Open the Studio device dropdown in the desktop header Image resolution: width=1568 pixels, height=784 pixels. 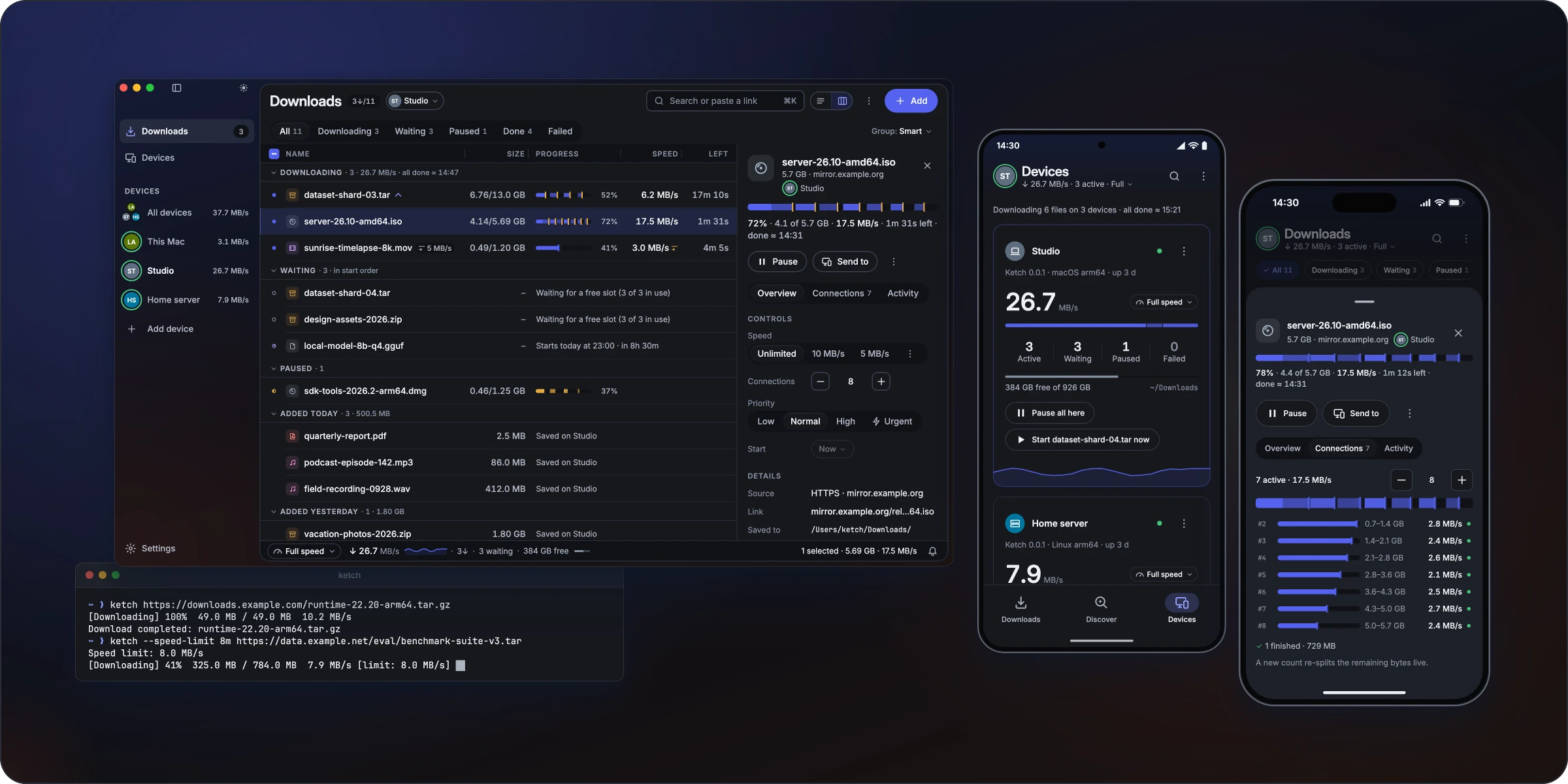414,101
